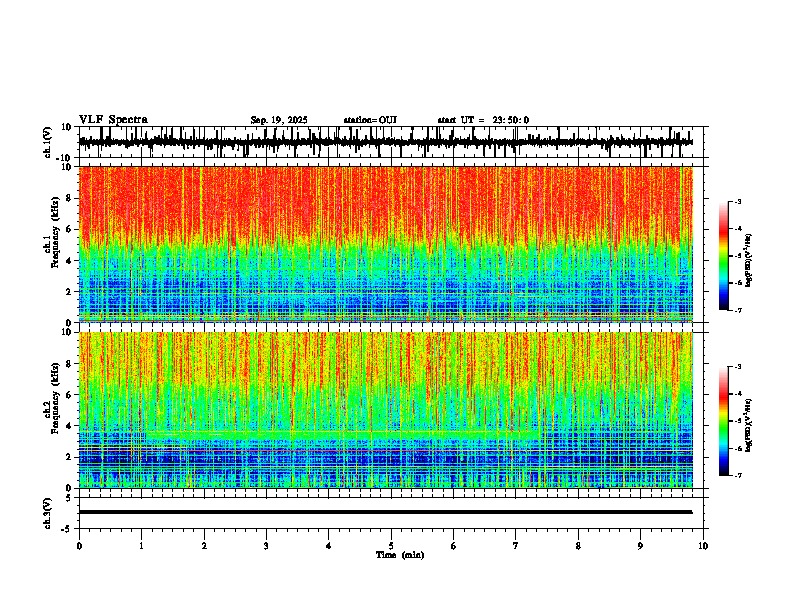Click the time axis tick label "9"
Screen dimensions: 792x612
click(640, 546)
